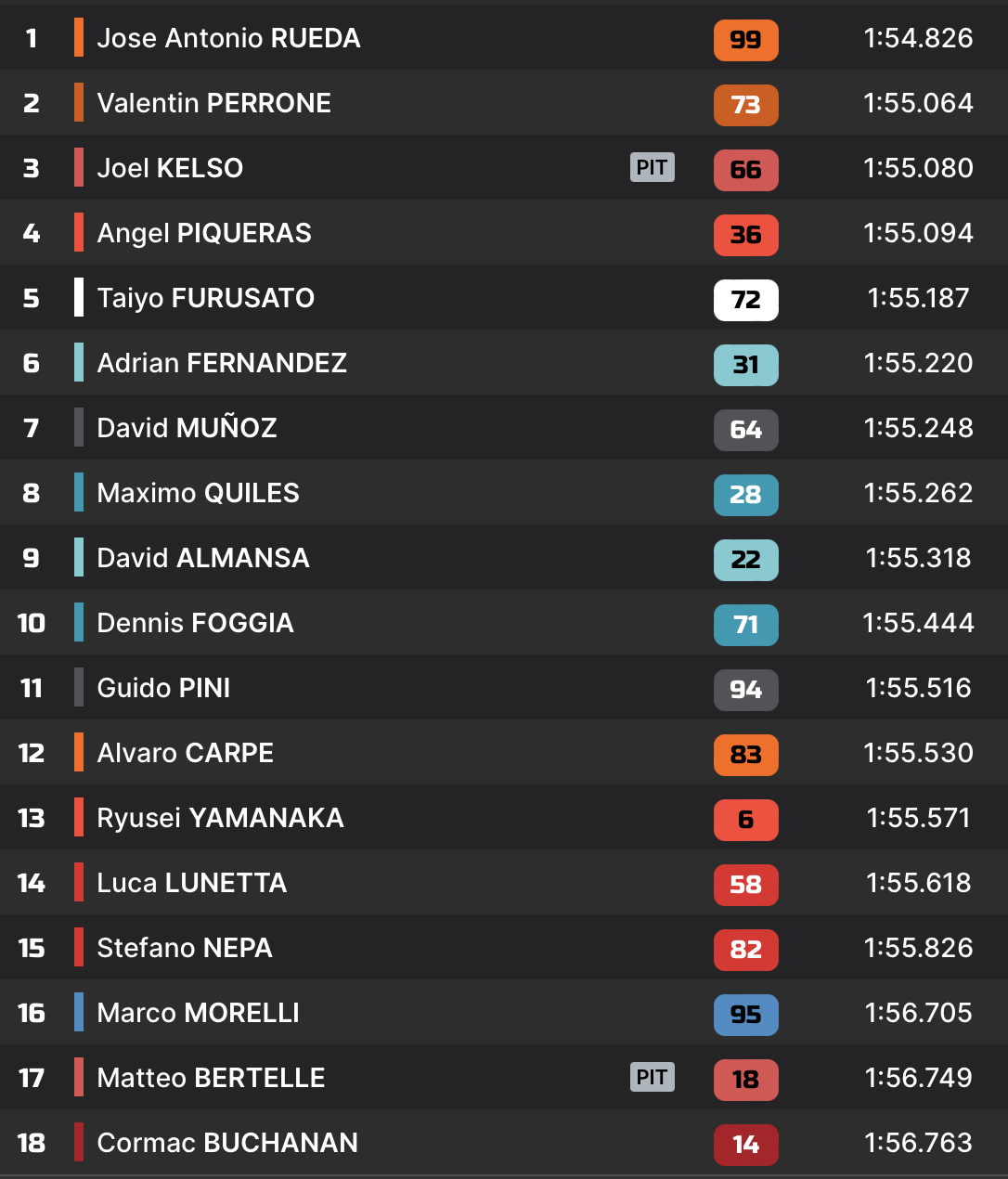1008x1179 pixels.
Task: Select Angel PIQUERAS in the standings
Action: 204,233
